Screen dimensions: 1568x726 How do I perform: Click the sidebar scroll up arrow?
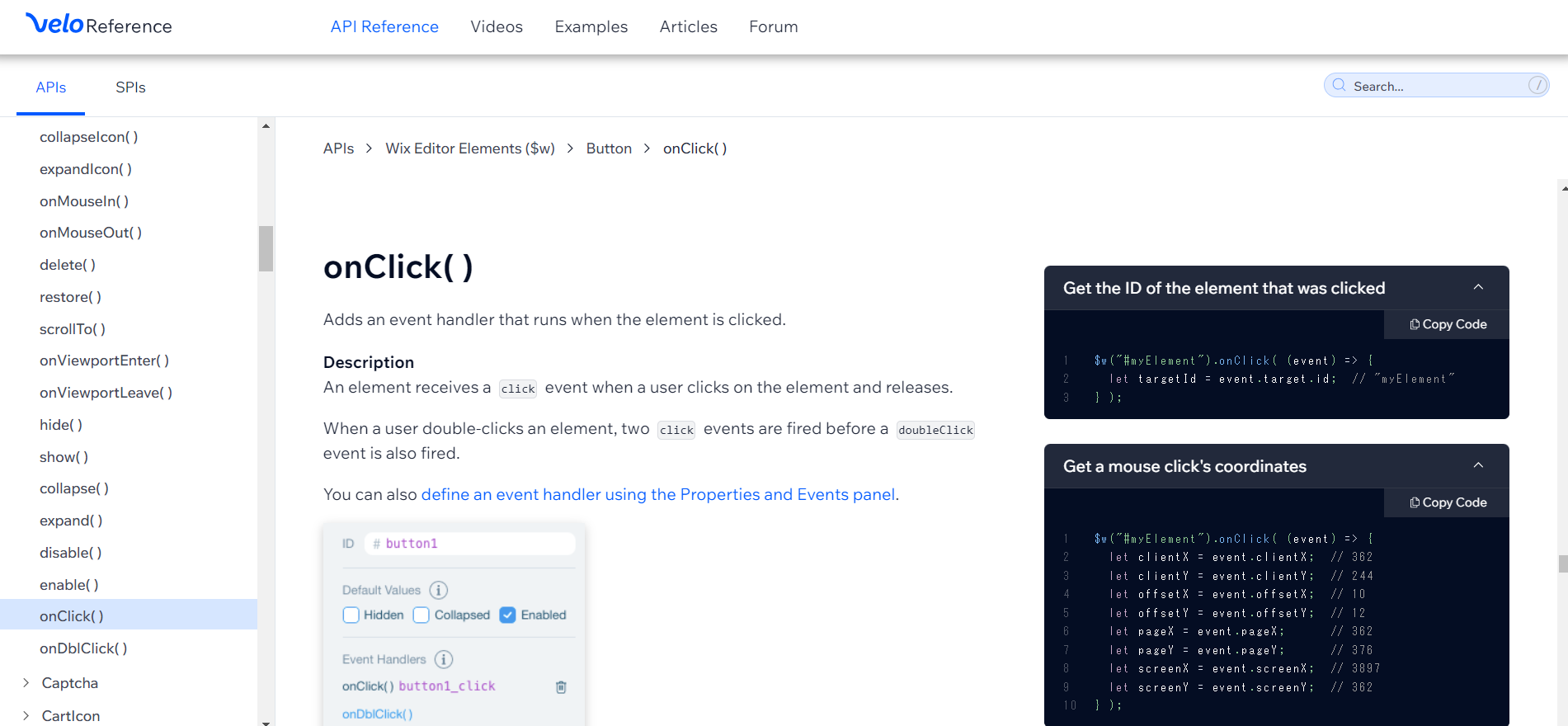coord(266,126)
